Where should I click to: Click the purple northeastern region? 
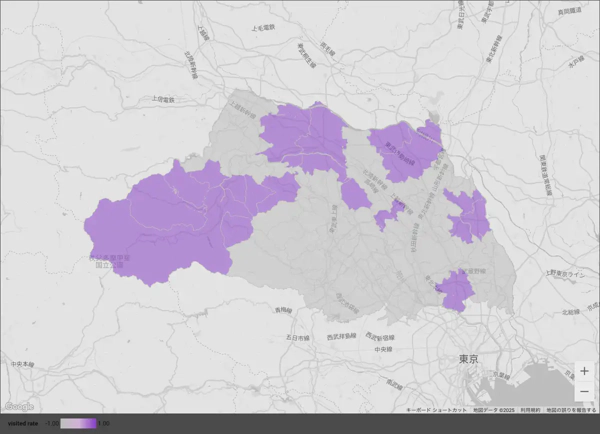405,150
